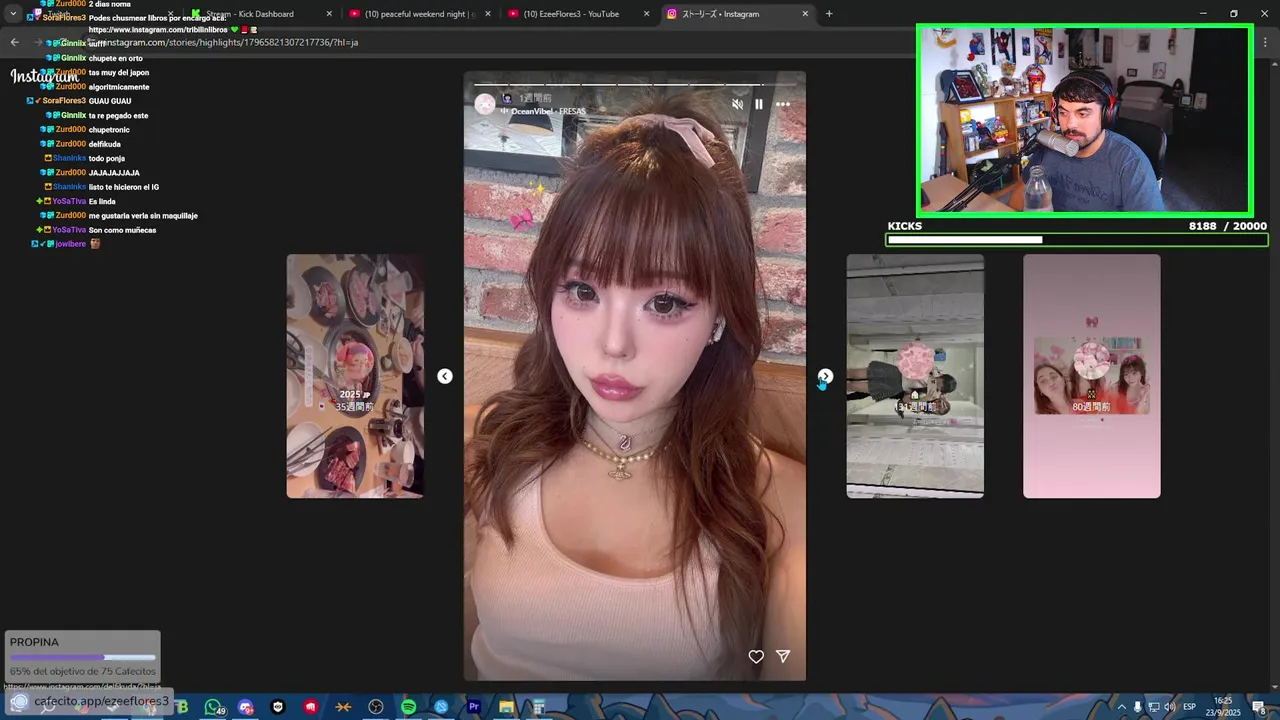Open the 35週間前 highlight thumbnail
1280x720 pixels.
point(355,376)
